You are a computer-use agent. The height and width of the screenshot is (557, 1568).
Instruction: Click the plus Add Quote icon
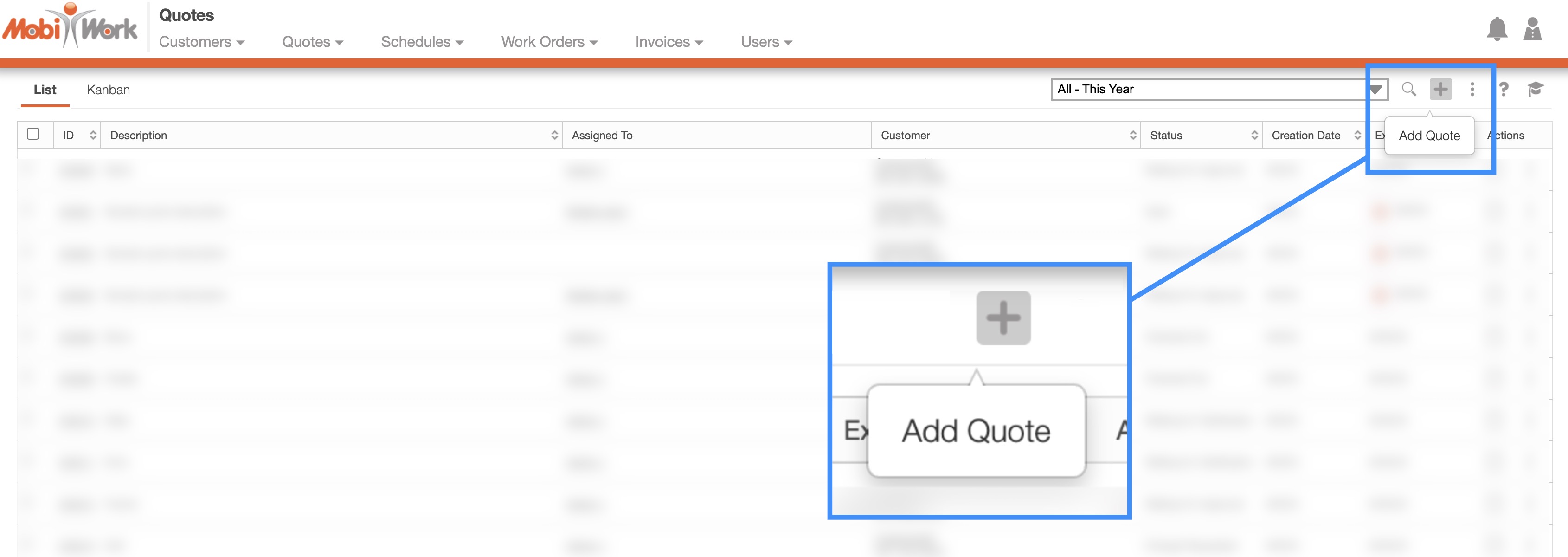[x=1440, y=90]
